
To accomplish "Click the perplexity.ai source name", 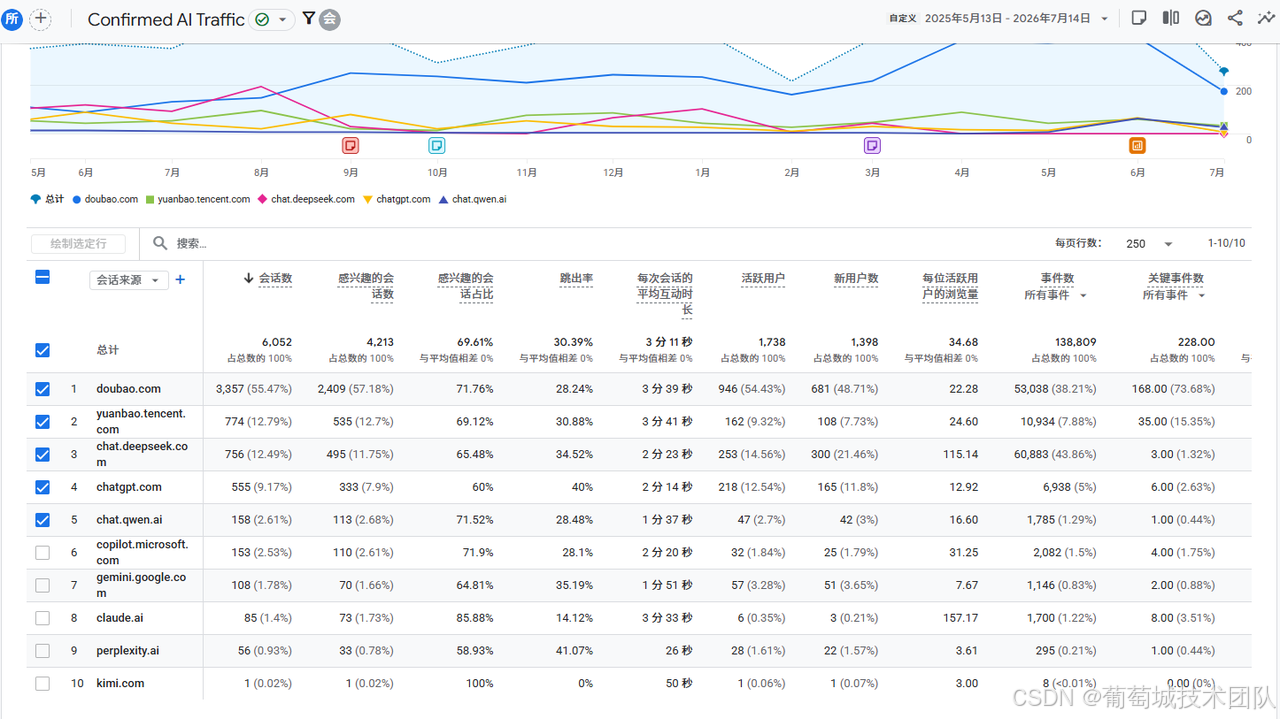I will (127, 651).
